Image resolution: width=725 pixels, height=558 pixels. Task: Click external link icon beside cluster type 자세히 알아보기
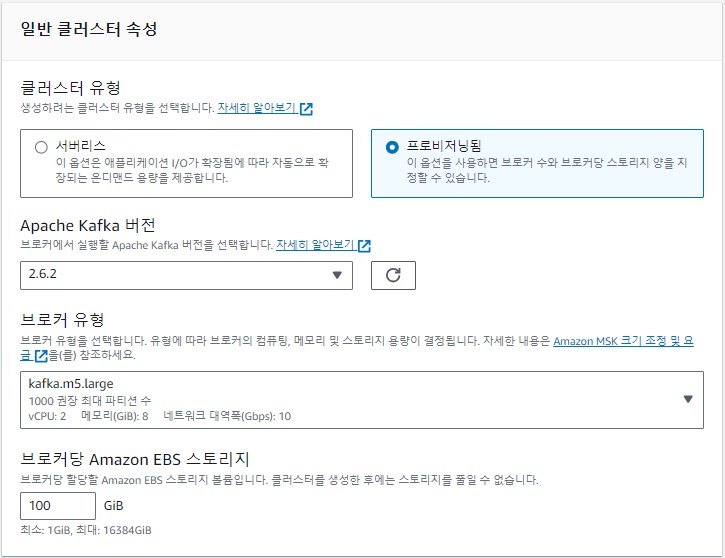click(306, 109)
